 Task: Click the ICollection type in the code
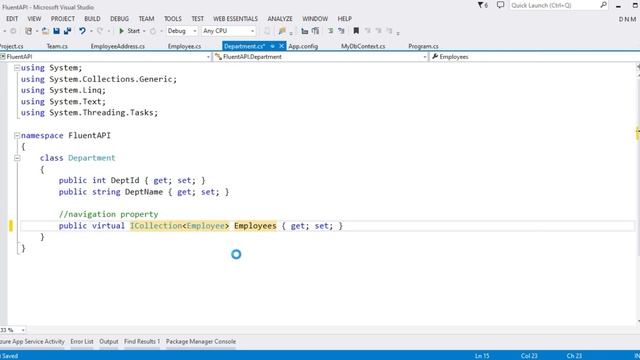[x=156, y=226]
